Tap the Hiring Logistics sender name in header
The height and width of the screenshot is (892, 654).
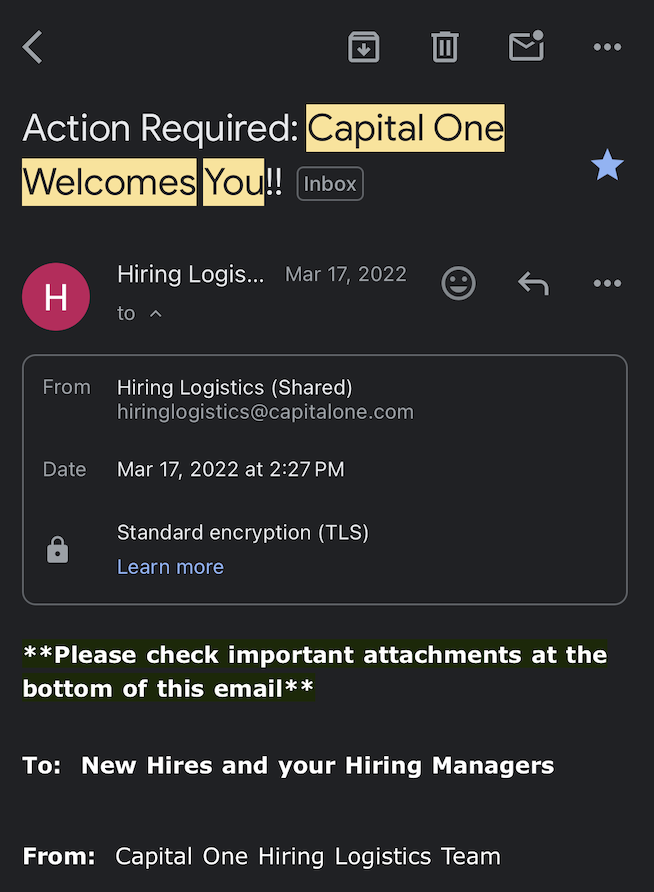[190, 274]
